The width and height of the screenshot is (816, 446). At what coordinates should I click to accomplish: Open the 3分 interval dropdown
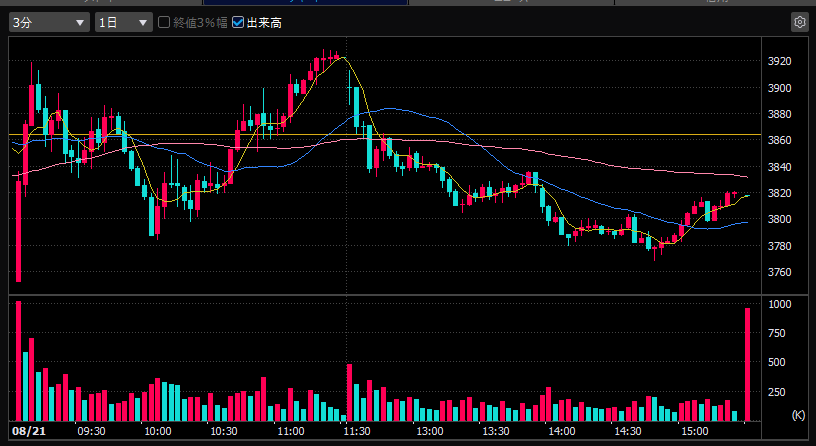tap(49, 22)
